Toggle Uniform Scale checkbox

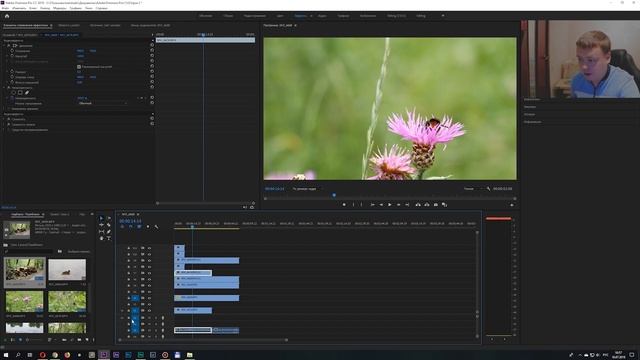[79, 67]
